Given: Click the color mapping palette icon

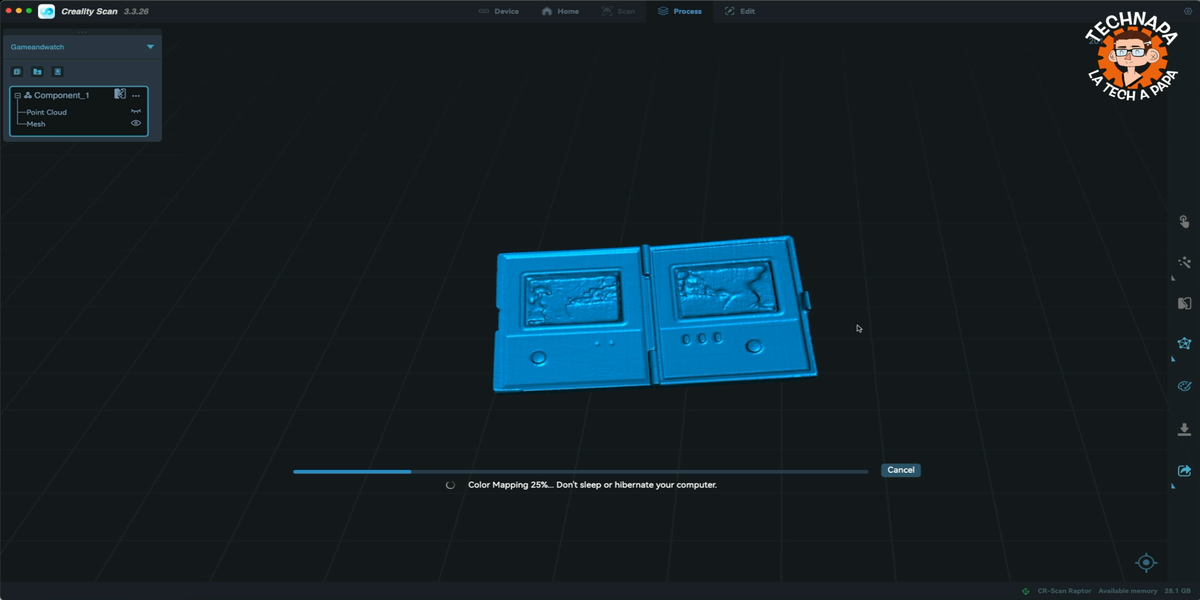Looking at the screenshot, I should (1184, 386).
